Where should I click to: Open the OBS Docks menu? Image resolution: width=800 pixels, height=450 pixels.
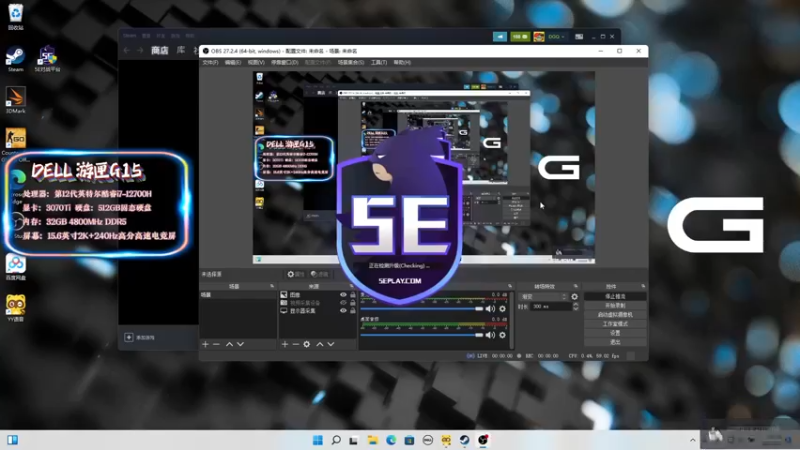[x=285, y=62]
